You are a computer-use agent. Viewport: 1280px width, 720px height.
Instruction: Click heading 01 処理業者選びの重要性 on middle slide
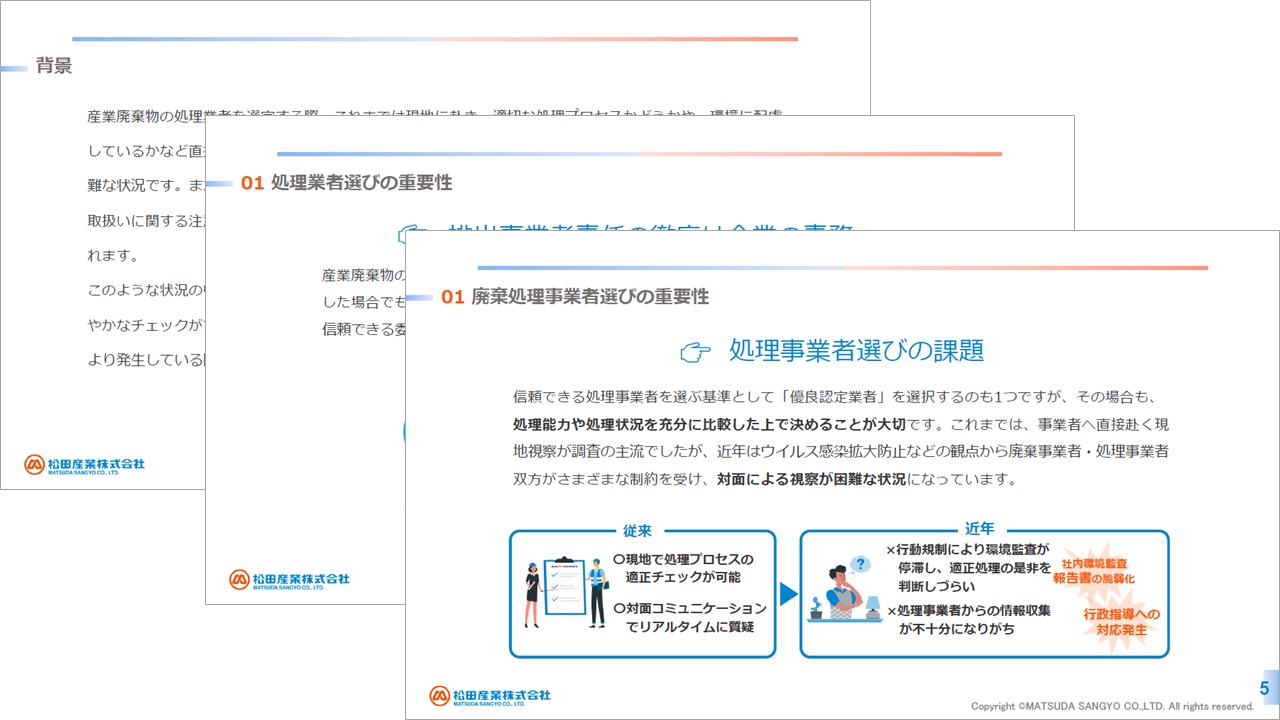347,183
